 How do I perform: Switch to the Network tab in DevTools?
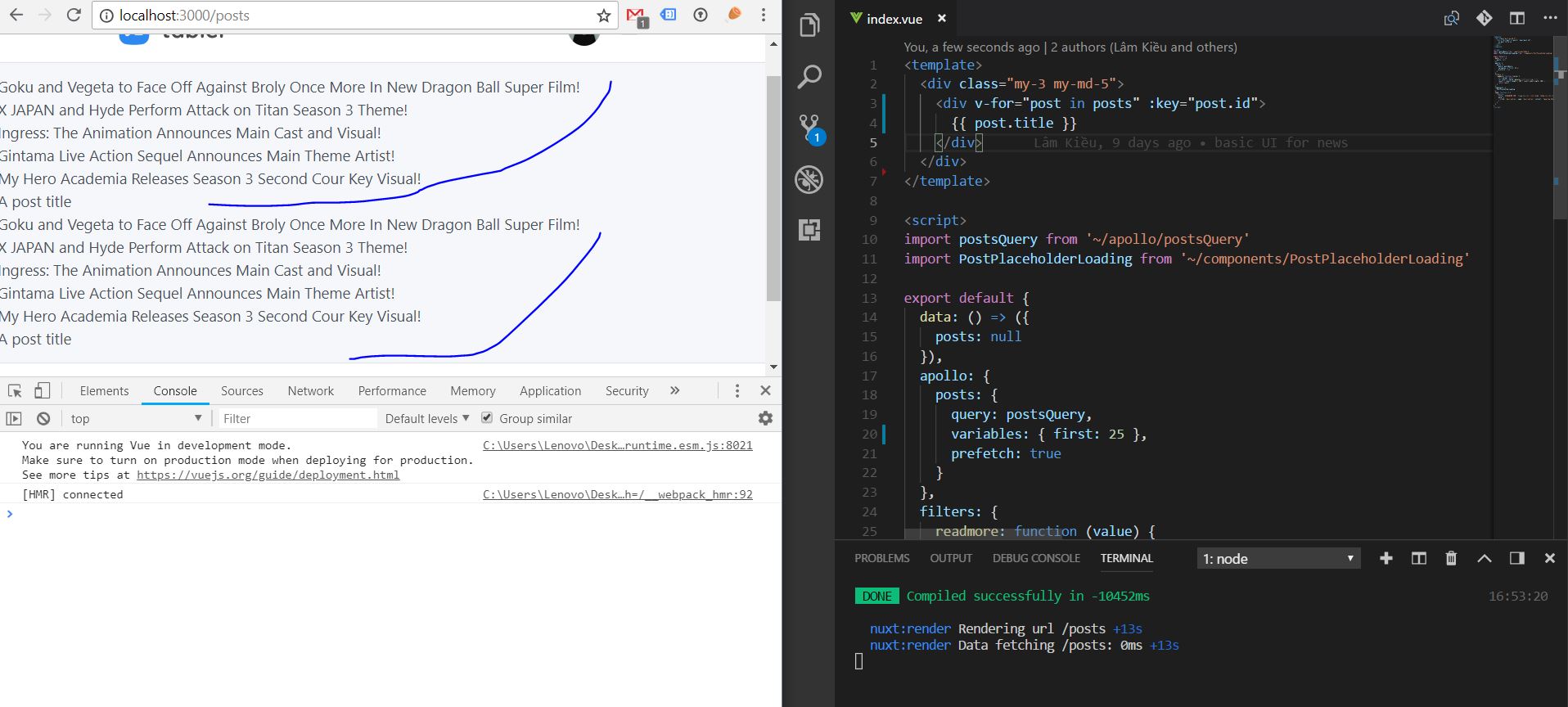(311, 391)
